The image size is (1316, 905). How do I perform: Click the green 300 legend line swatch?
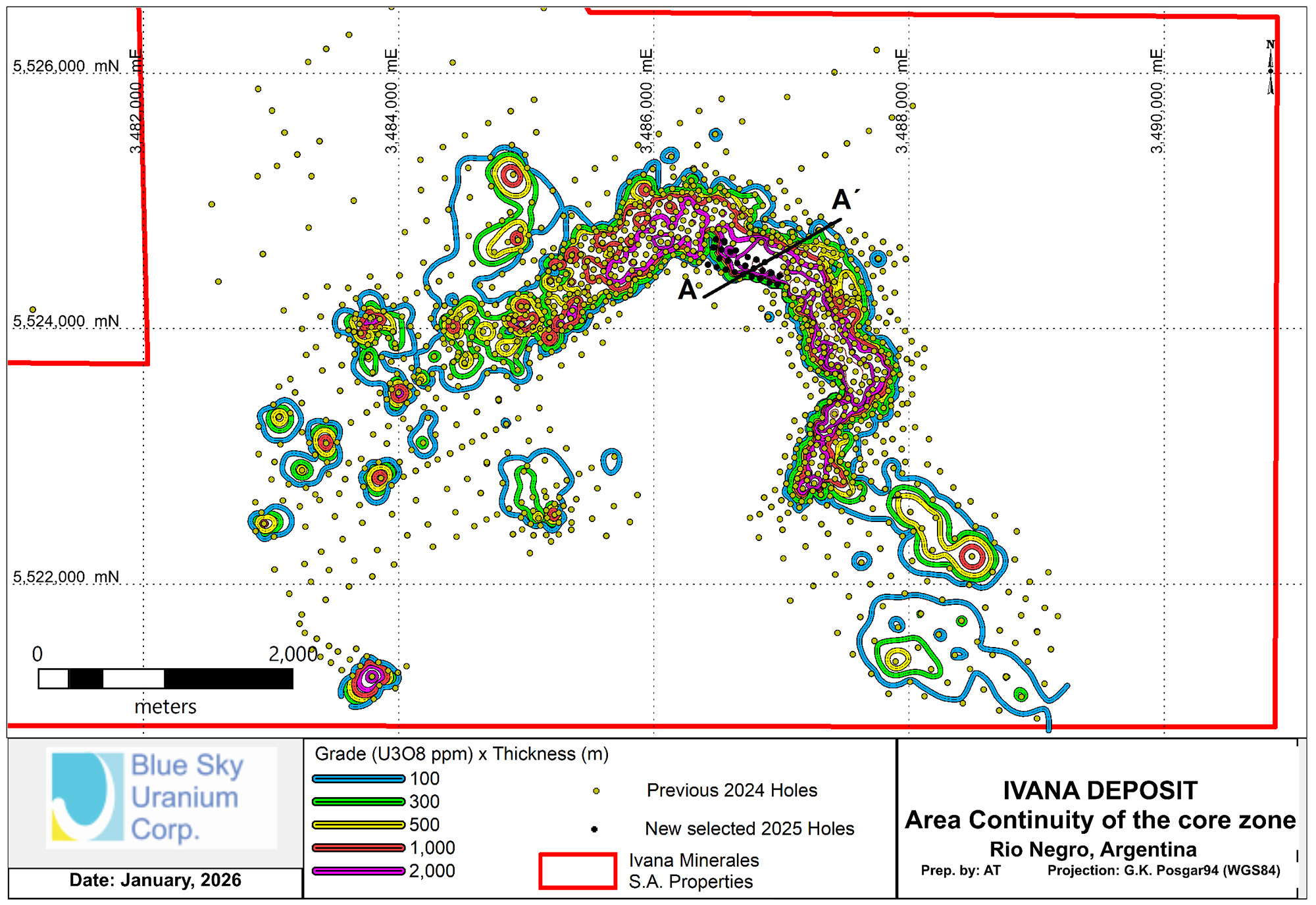358,802
